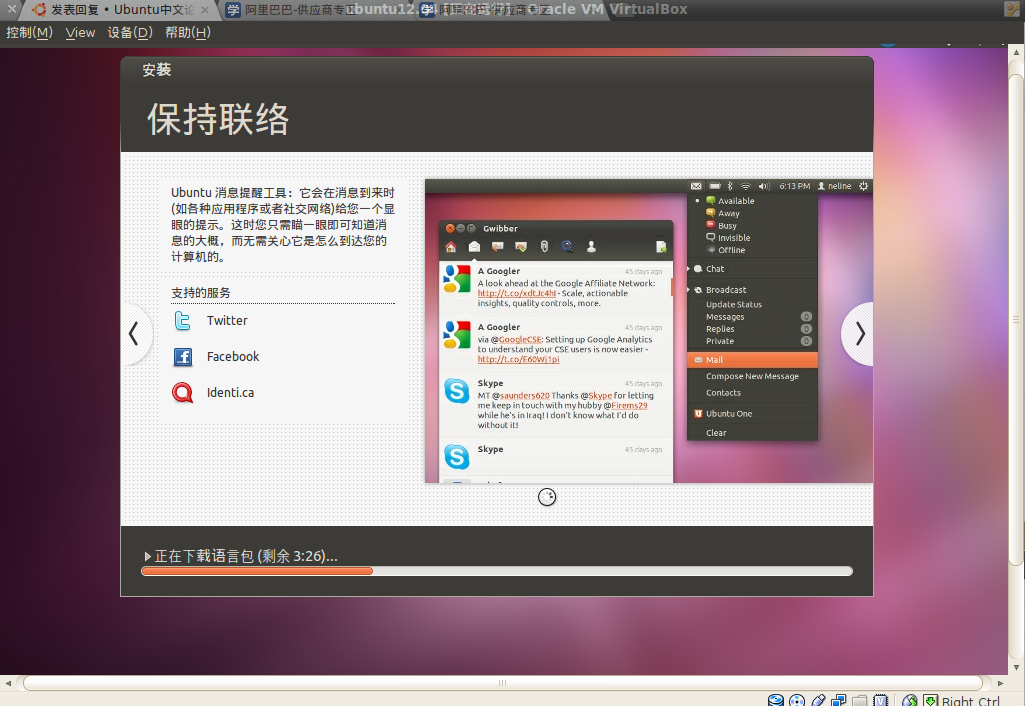This screenshot has height=706, width=1025.
Task: Open the 帮助(H) menu
Action: pyautogui.click(x=188, y=33)
